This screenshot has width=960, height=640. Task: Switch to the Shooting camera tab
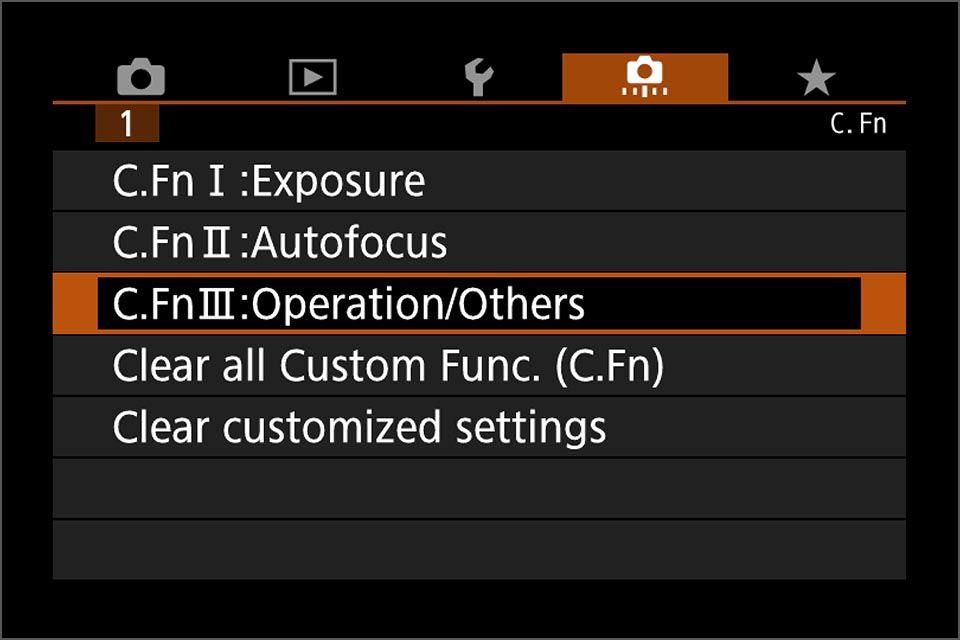point(141,77)
